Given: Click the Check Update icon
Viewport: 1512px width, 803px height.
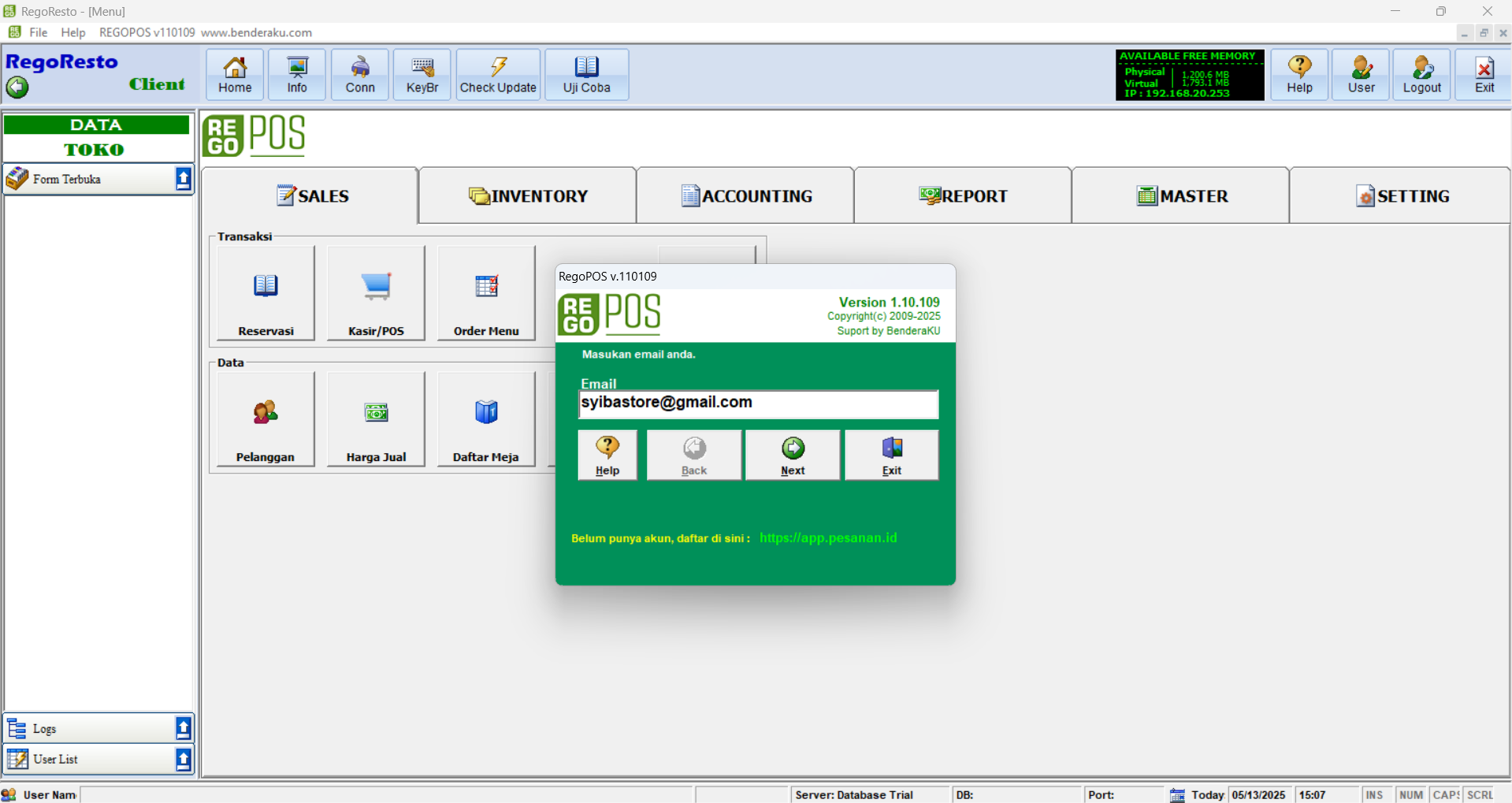Looking at the screenshot, I should [x=498, y=75].
